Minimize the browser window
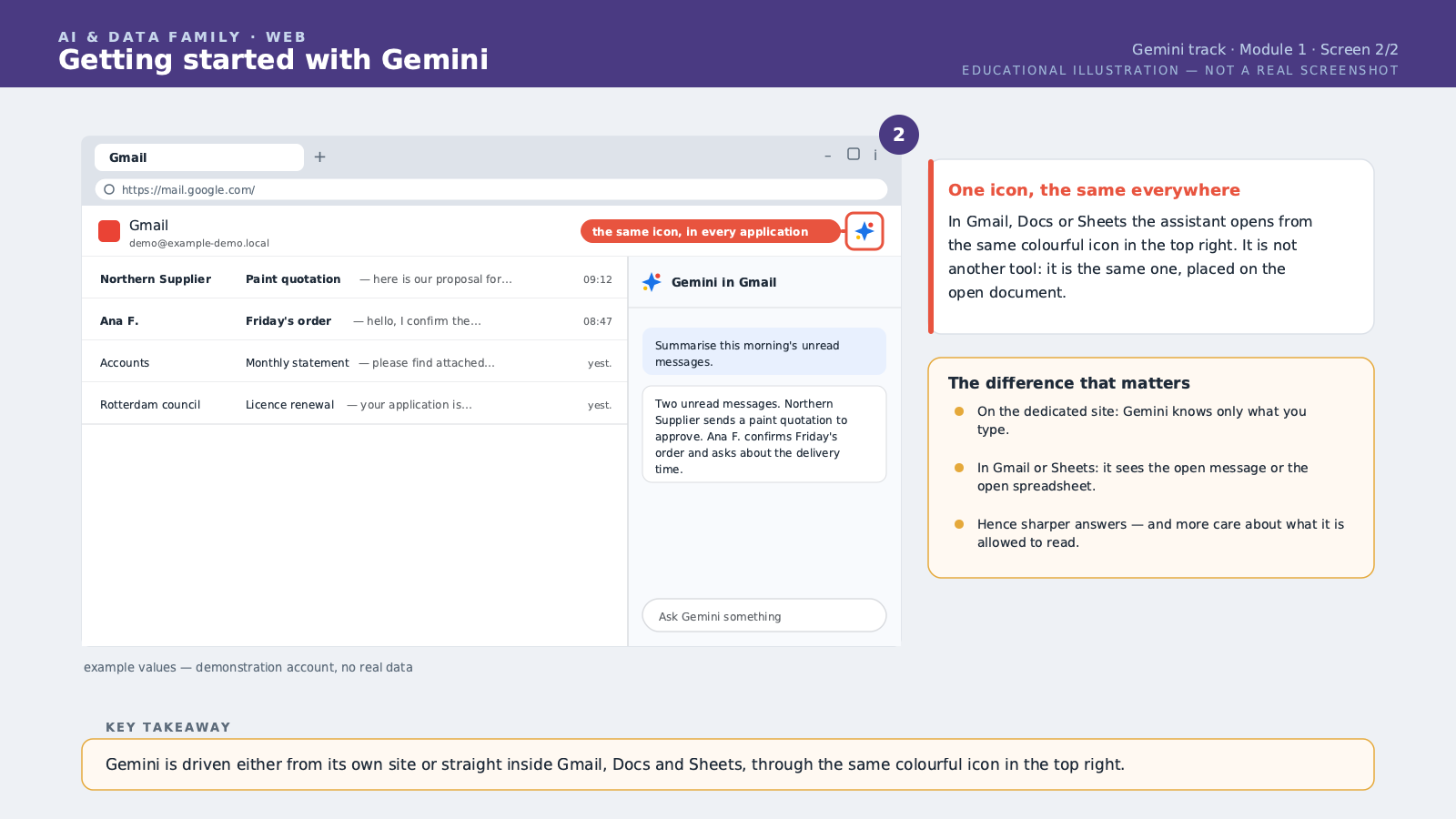This screenshot has width=1456, height=819. [x=827, y=156]
